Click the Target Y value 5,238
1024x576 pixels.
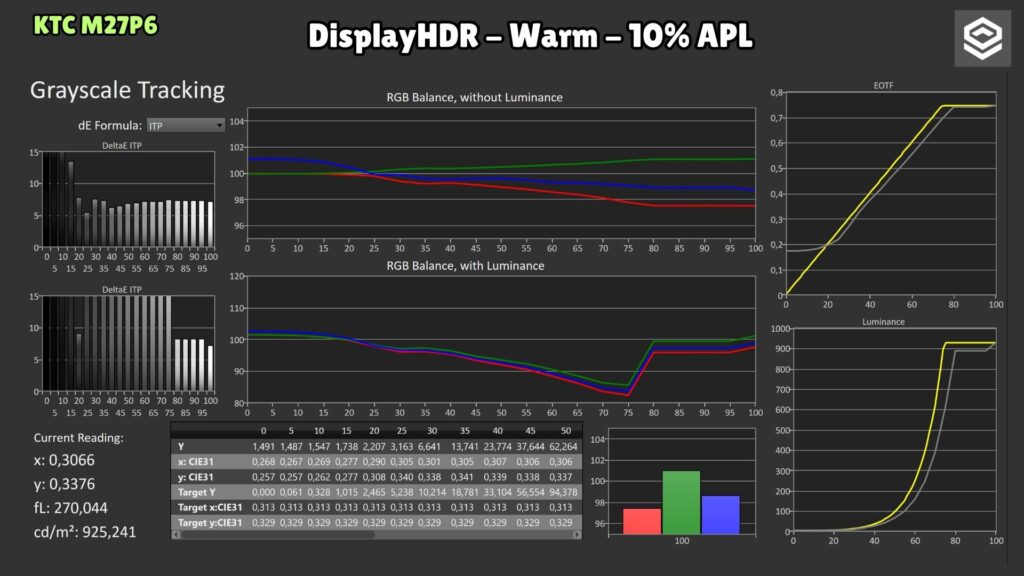click(401, 492)
